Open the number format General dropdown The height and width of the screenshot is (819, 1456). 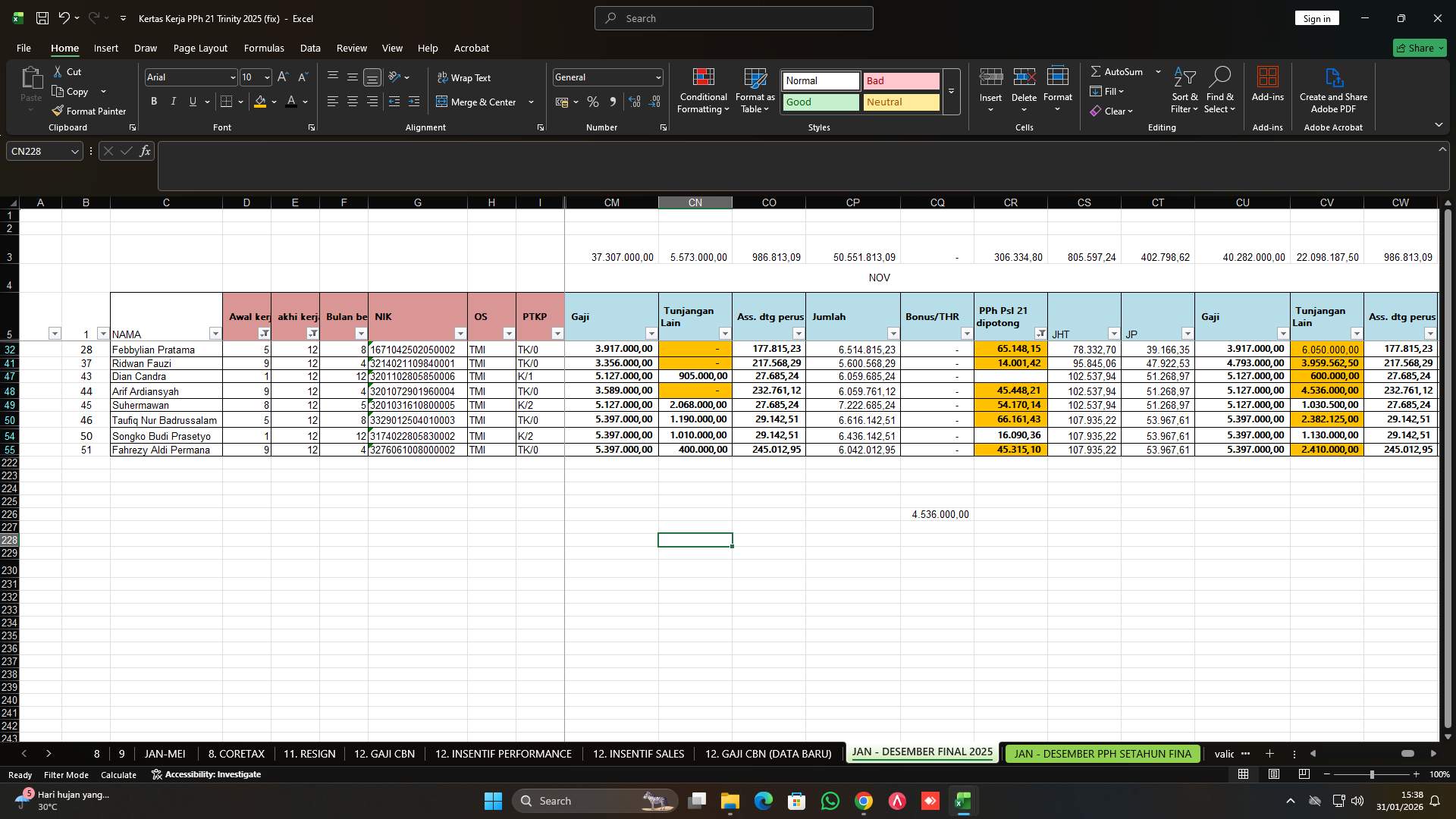click(655, 77)
